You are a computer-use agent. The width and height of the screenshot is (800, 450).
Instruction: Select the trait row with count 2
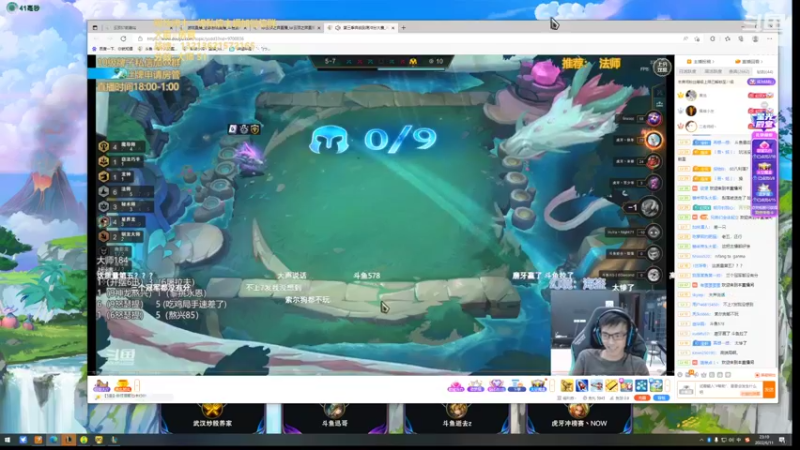point(120,237)
